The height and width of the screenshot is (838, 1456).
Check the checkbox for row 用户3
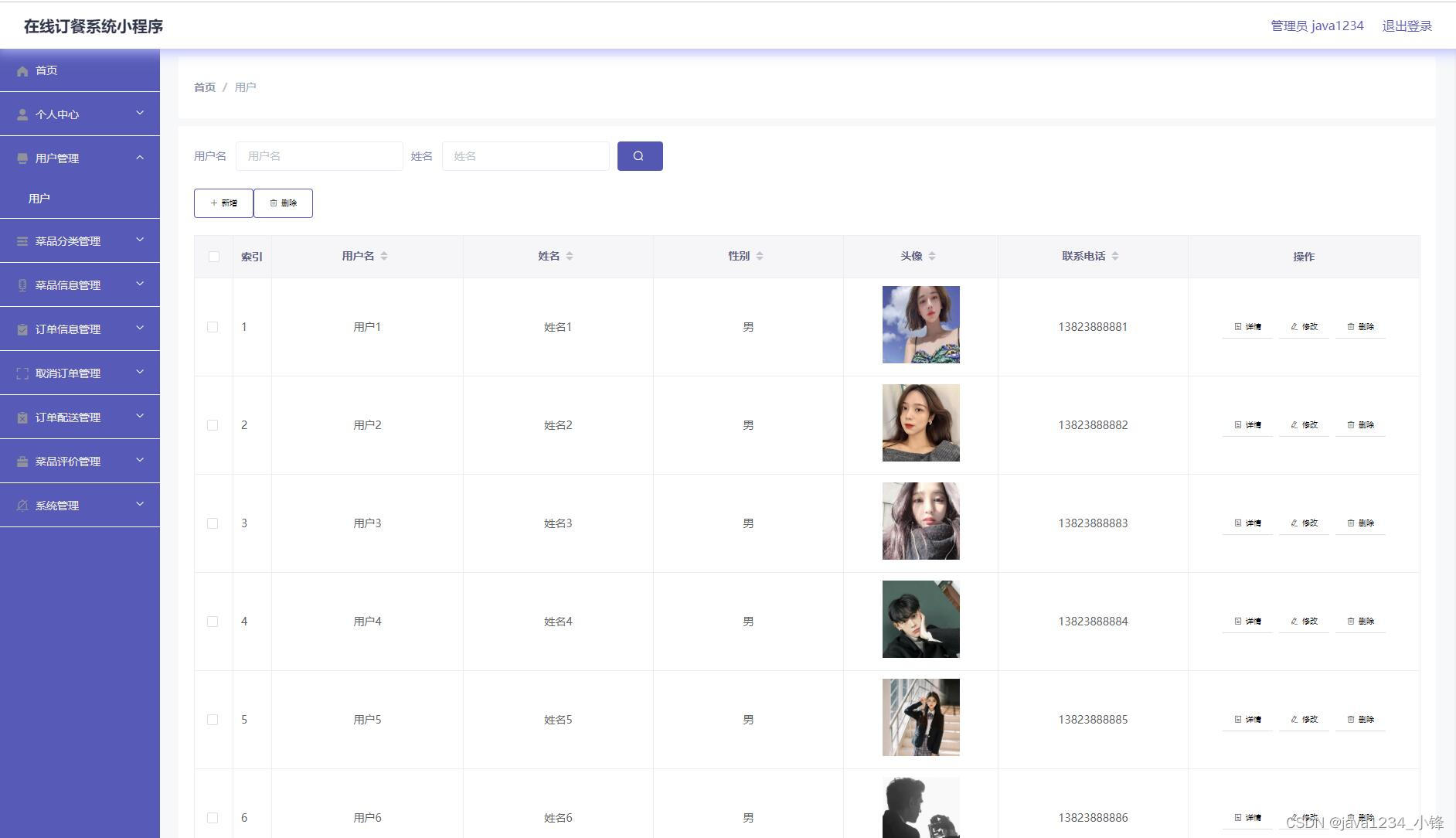click(213, 523)
